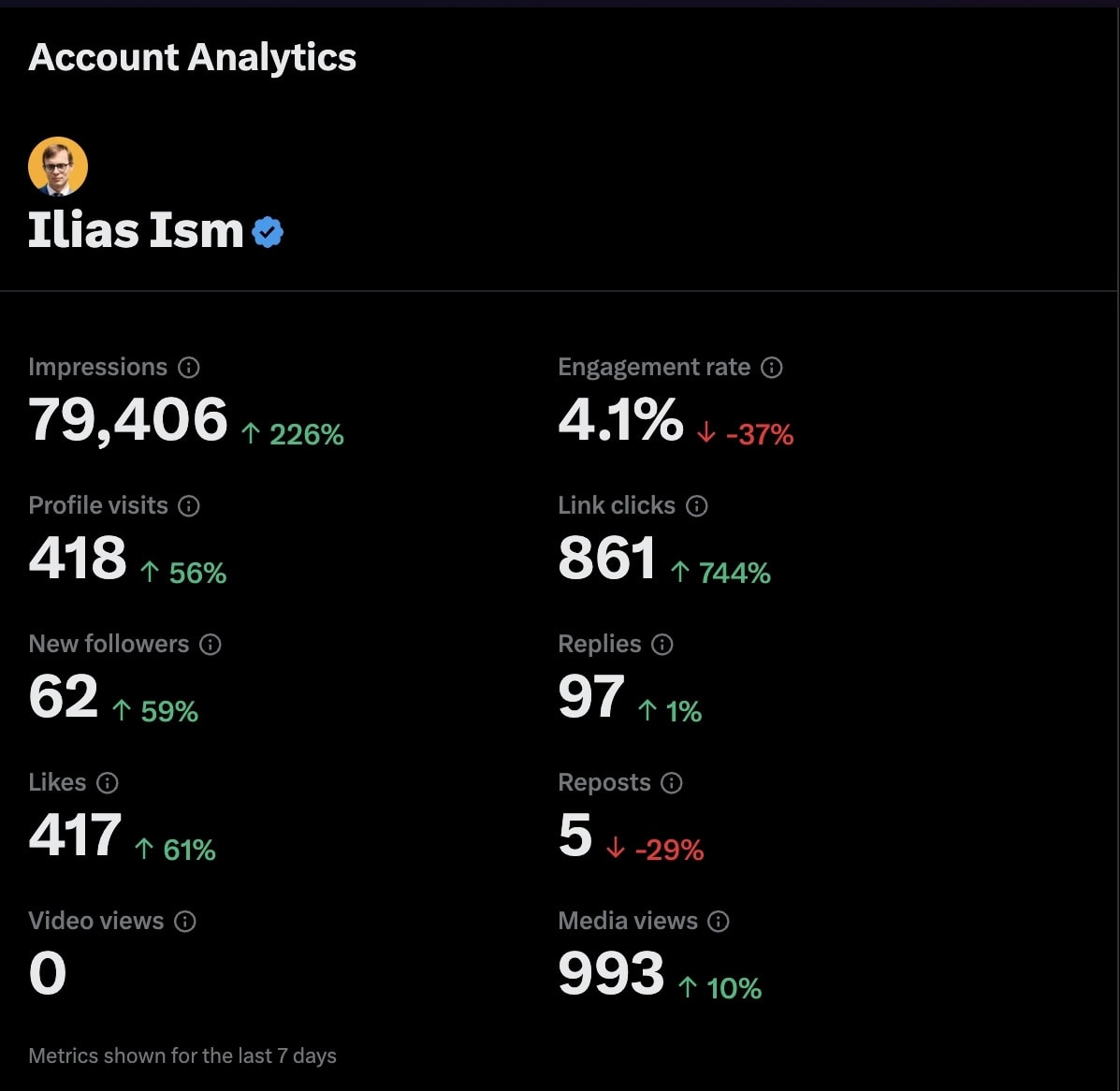The height and width of the screenshot is (1091, 1120).
Task: Click the Account Analytics heading
Action: point(192,57)
